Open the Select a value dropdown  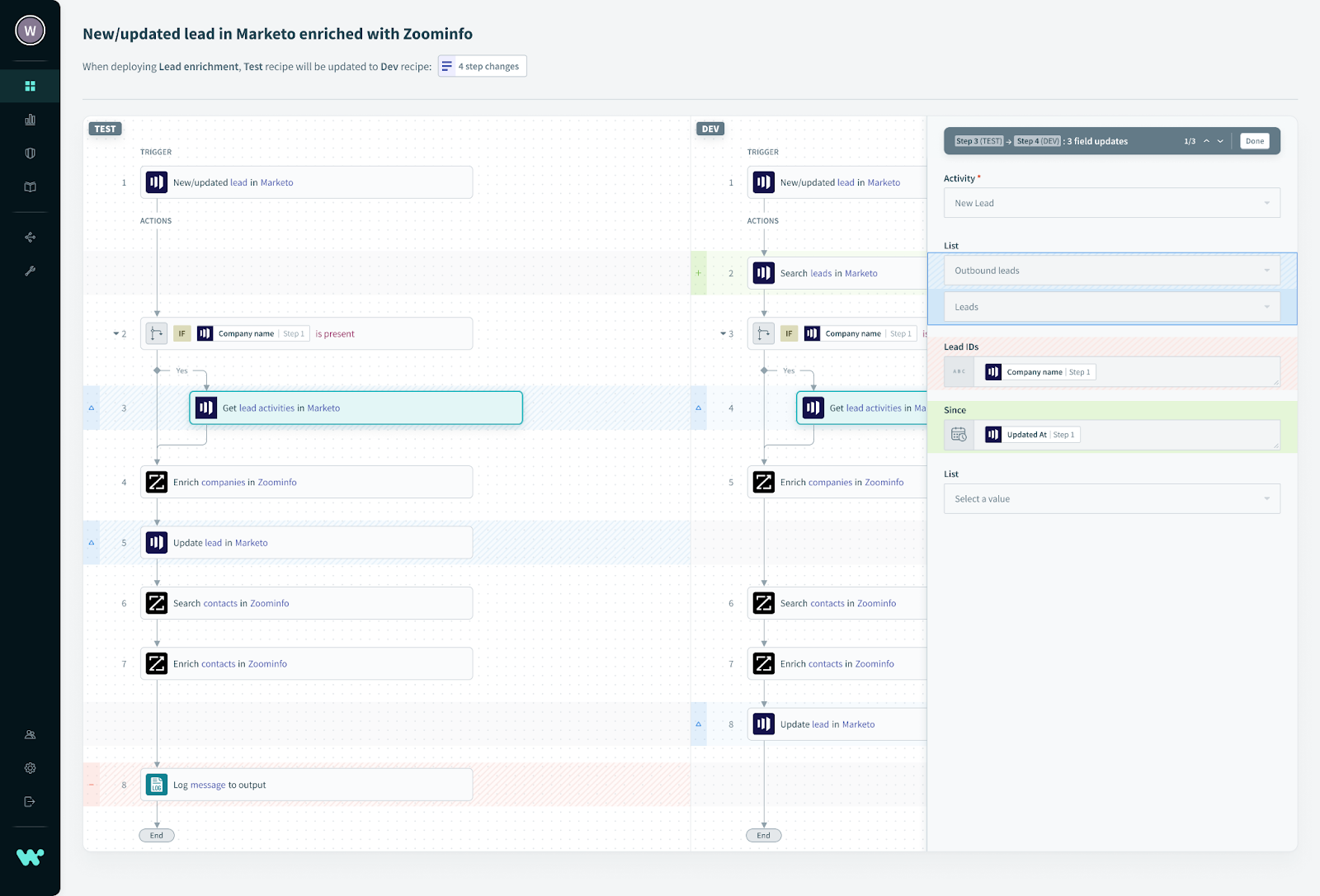click(x=1112, y=498)
